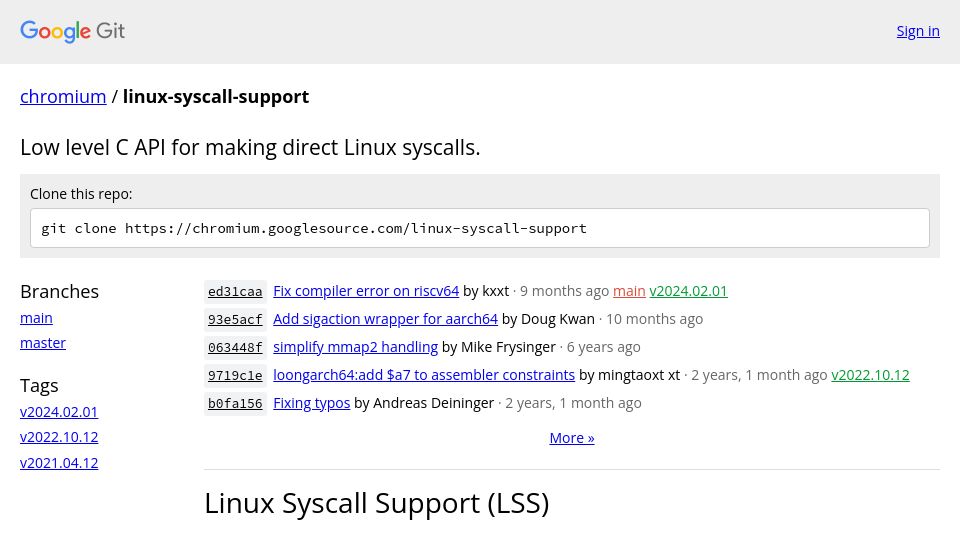
Task: Open commit hash ed31caa
Action: [x=235, y=291]
